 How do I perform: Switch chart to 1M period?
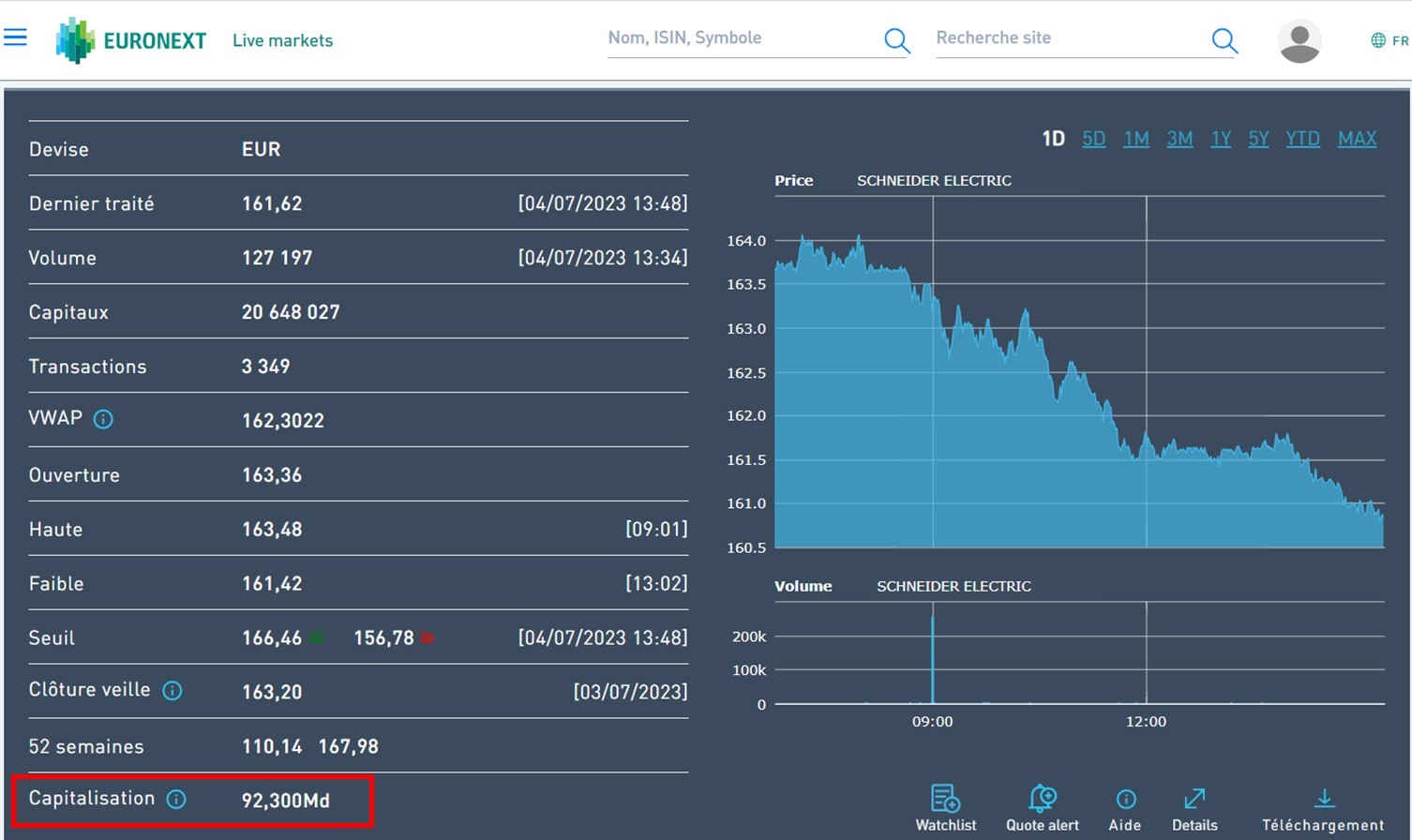[1136, 139]
